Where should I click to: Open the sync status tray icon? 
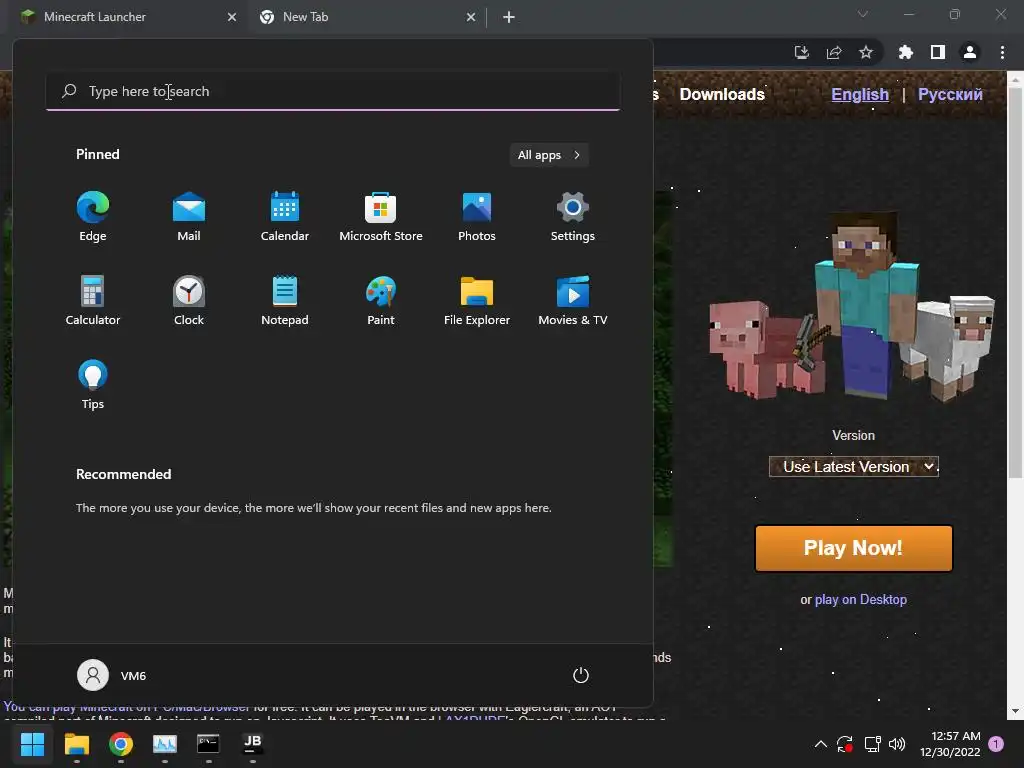[x=845, y=744]
